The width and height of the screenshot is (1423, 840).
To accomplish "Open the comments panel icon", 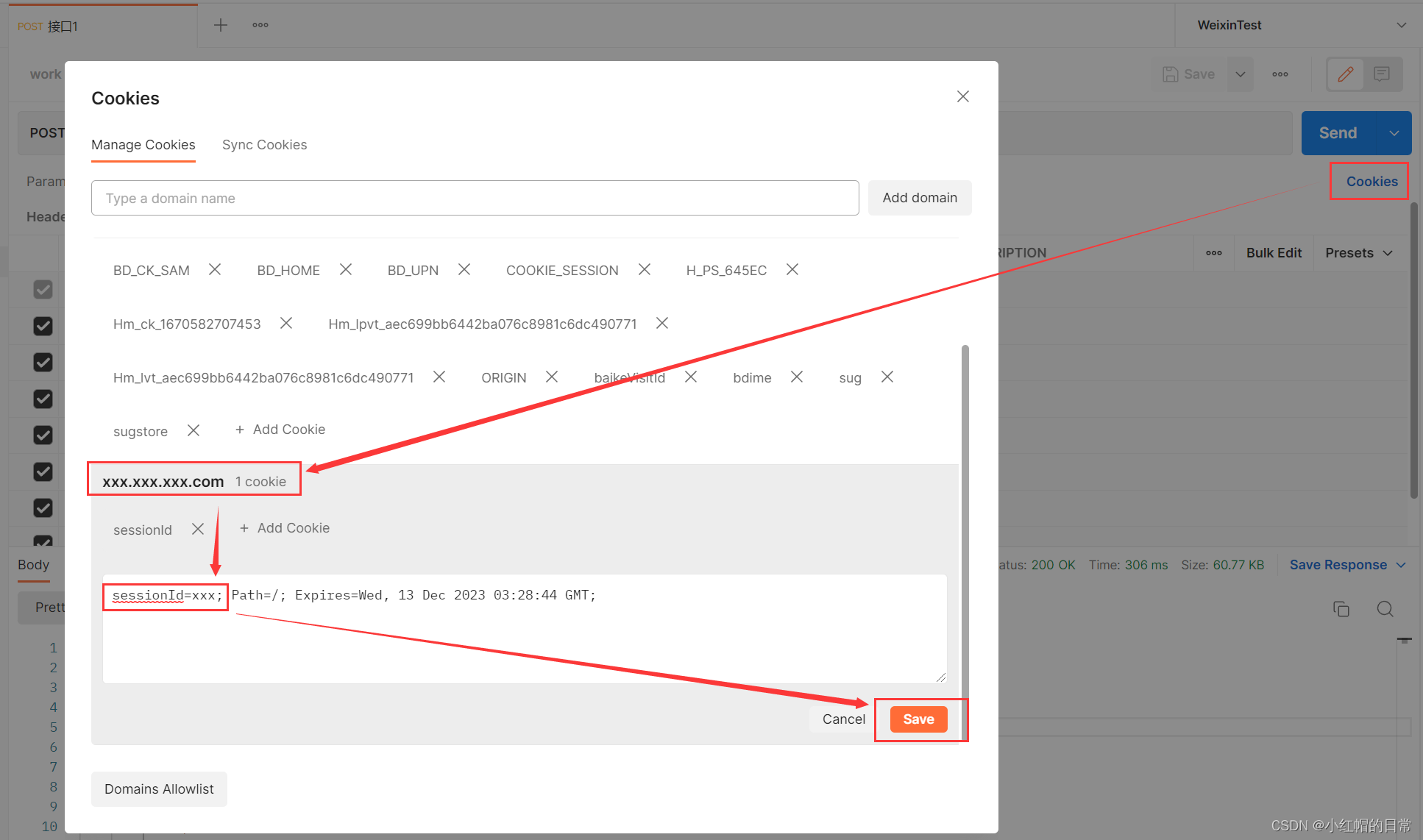I will point(1382,74).
